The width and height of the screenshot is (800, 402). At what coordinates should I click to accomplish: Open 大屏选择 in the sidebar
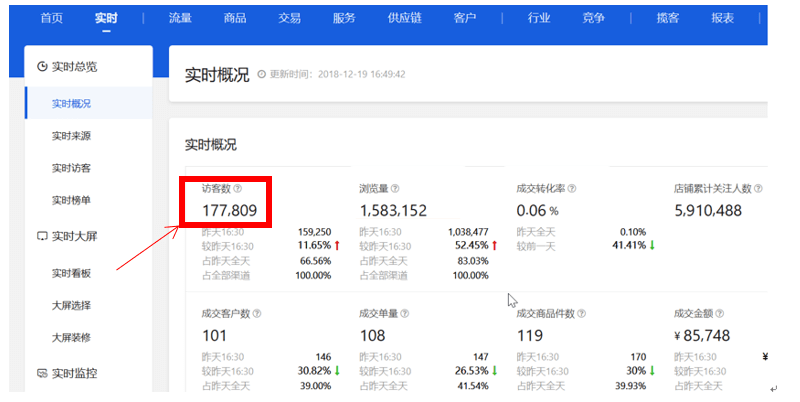71,305
